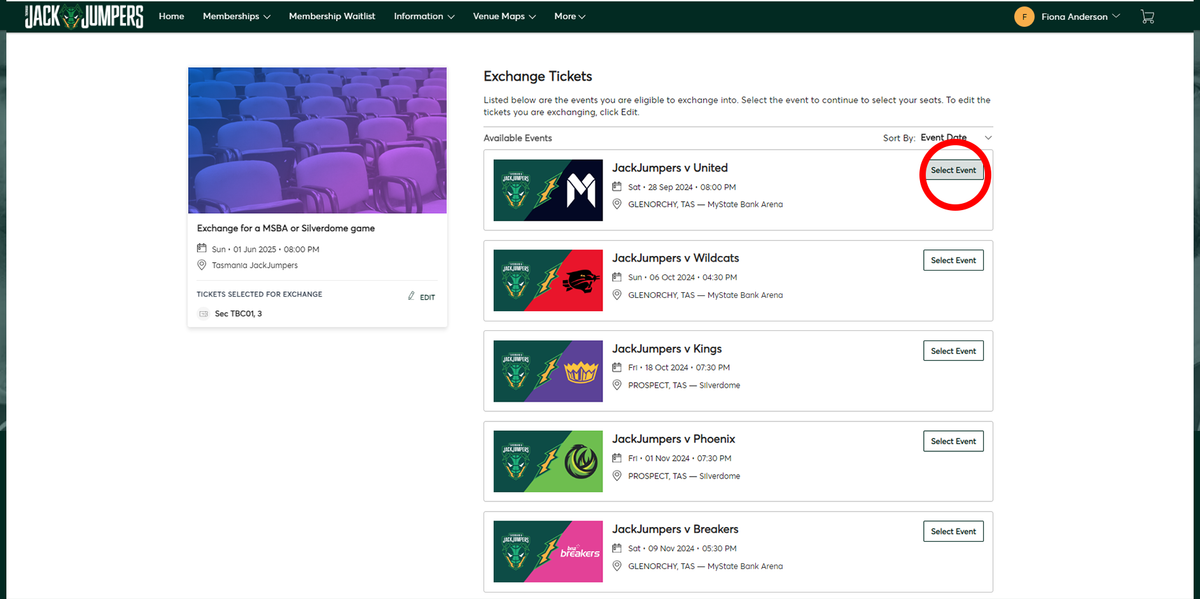This screenshot has width=1200, height=599.
Task: Click calendar icon for 18 Oct 2024
Action: pos(618,368)
